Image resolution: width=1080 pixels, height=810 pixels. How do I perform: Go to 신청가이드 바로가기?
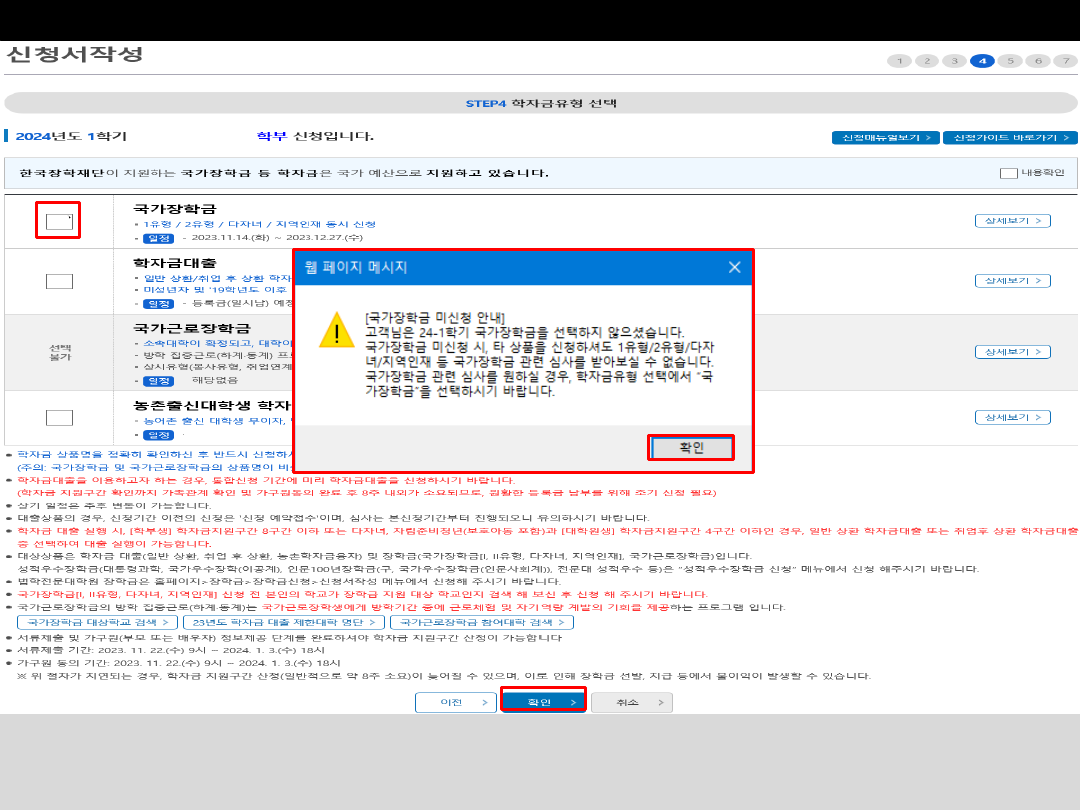pyautogui.click(x=1010, y=138)
